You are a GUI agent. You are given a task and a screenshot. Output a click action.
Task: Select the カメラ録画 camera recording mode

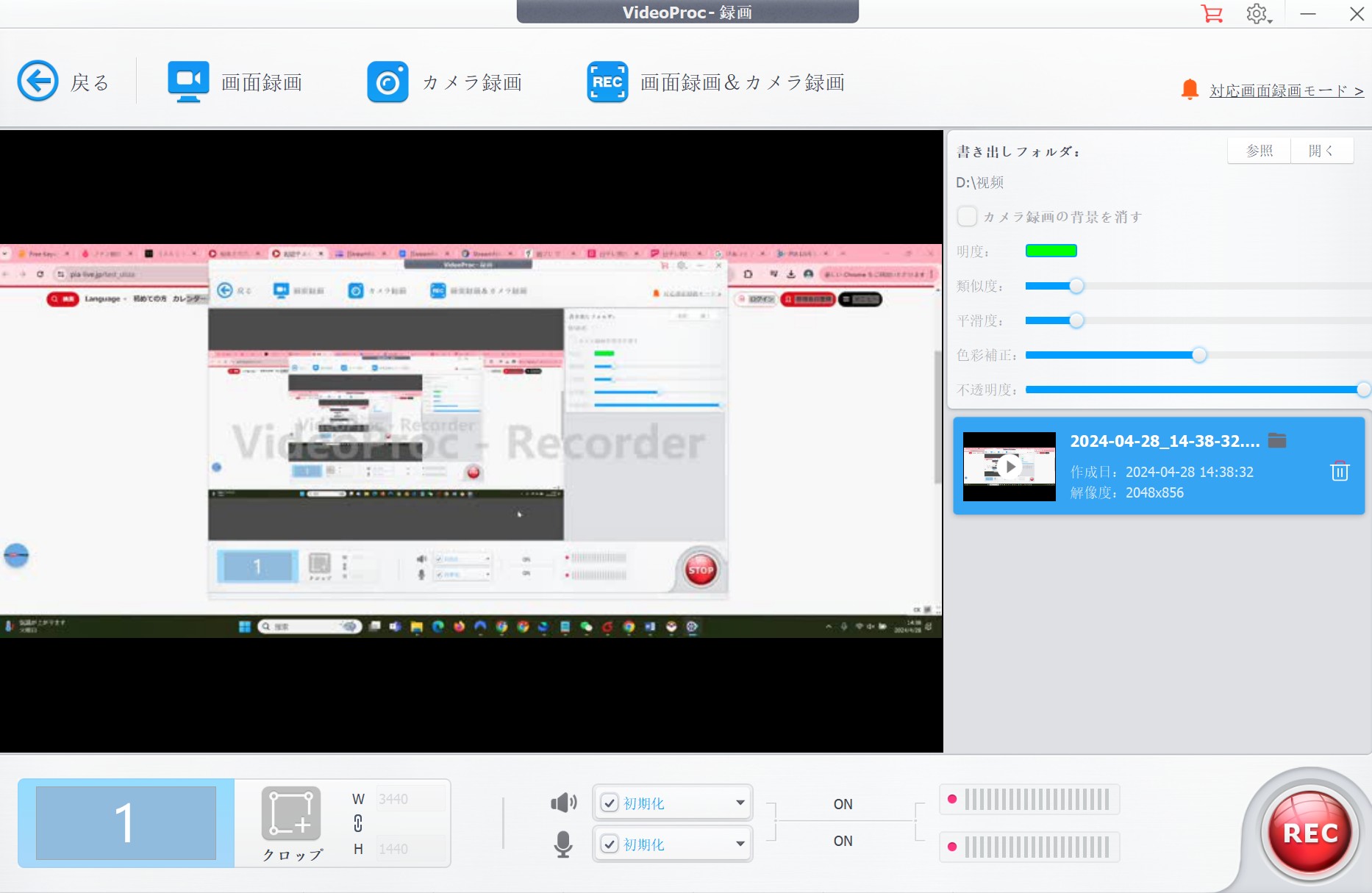(x=444, y=82)
